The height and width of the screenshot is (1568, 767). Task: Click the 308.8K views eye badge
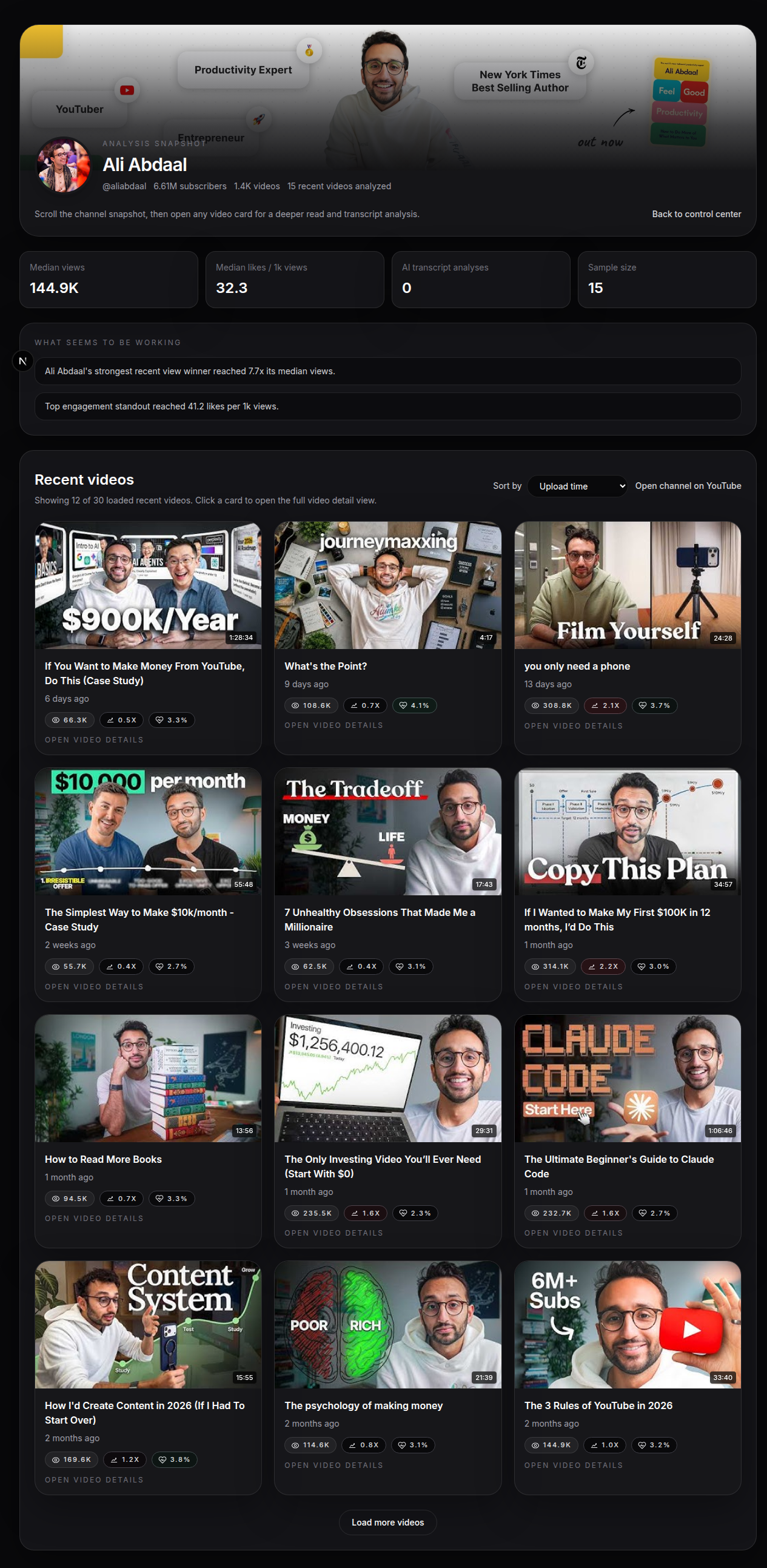pyautogui.click(x=551, y=705)
